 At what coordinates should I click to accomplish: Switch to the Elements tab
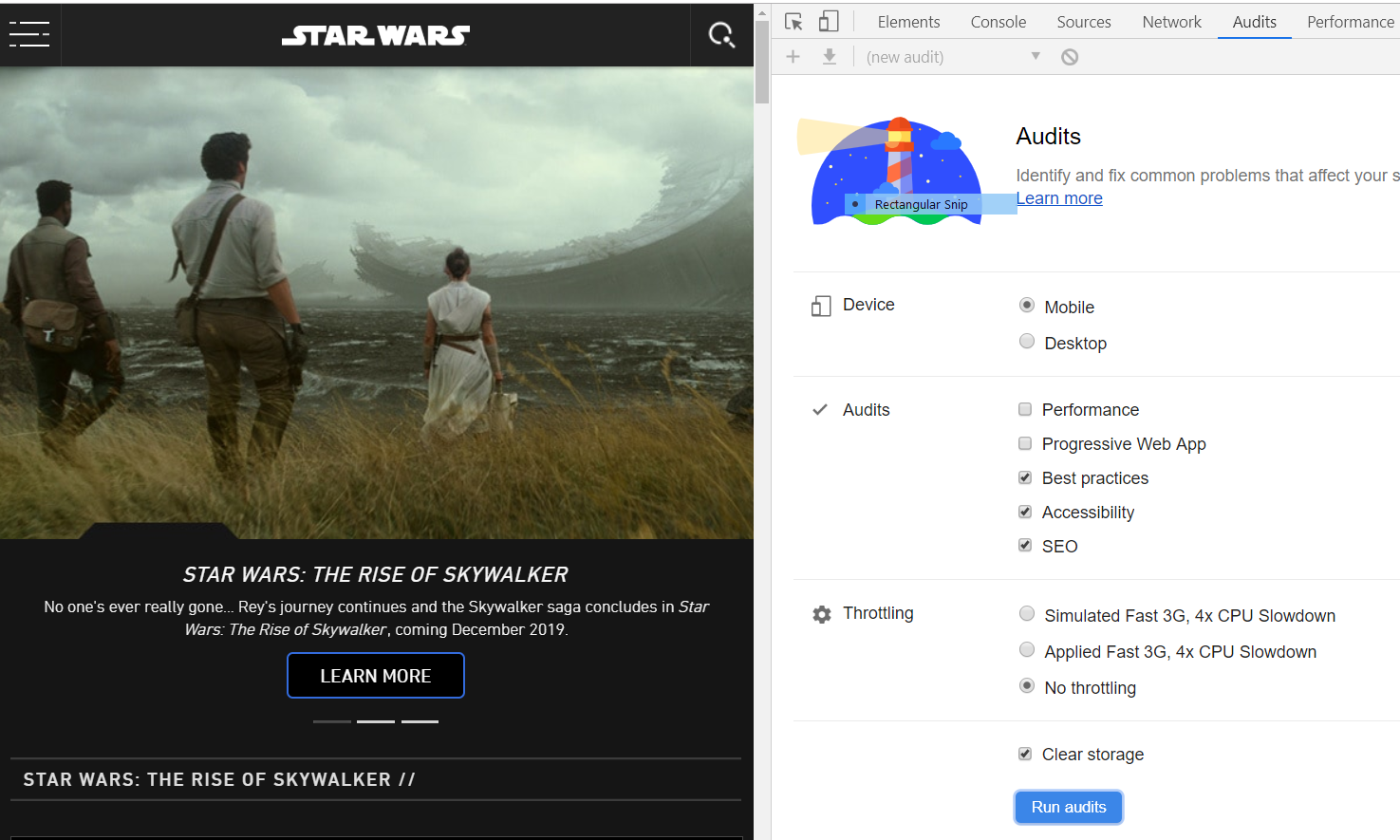pyautogui.click(x=908, y=22)
